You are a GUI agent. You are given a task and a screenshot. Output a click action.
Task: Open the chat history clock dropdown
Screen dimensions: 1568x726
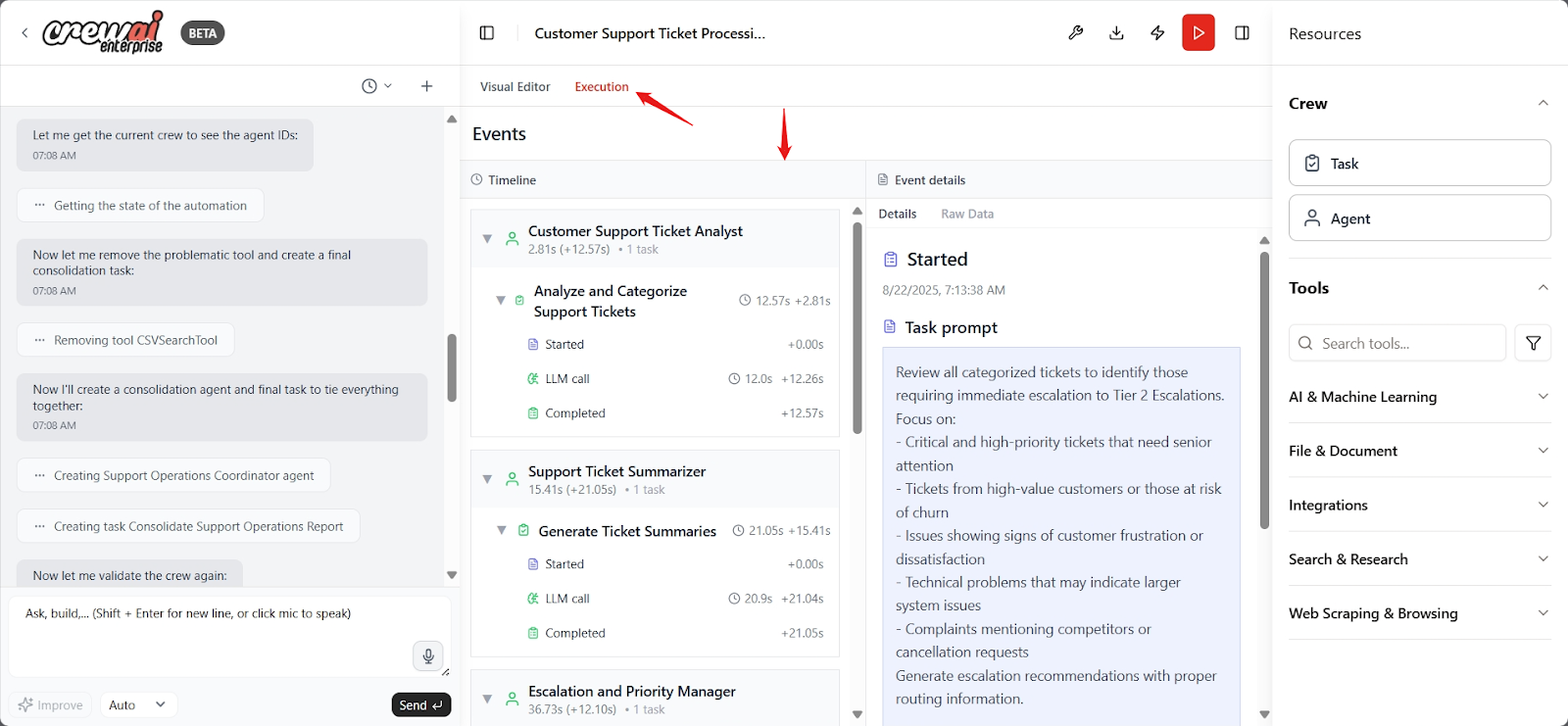[376, 86]
